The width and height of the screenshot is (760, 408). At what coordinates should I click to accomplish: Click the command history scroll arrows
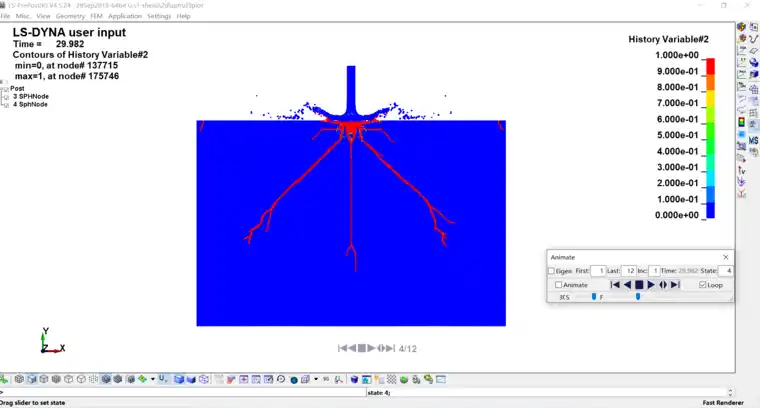point(730,392)
